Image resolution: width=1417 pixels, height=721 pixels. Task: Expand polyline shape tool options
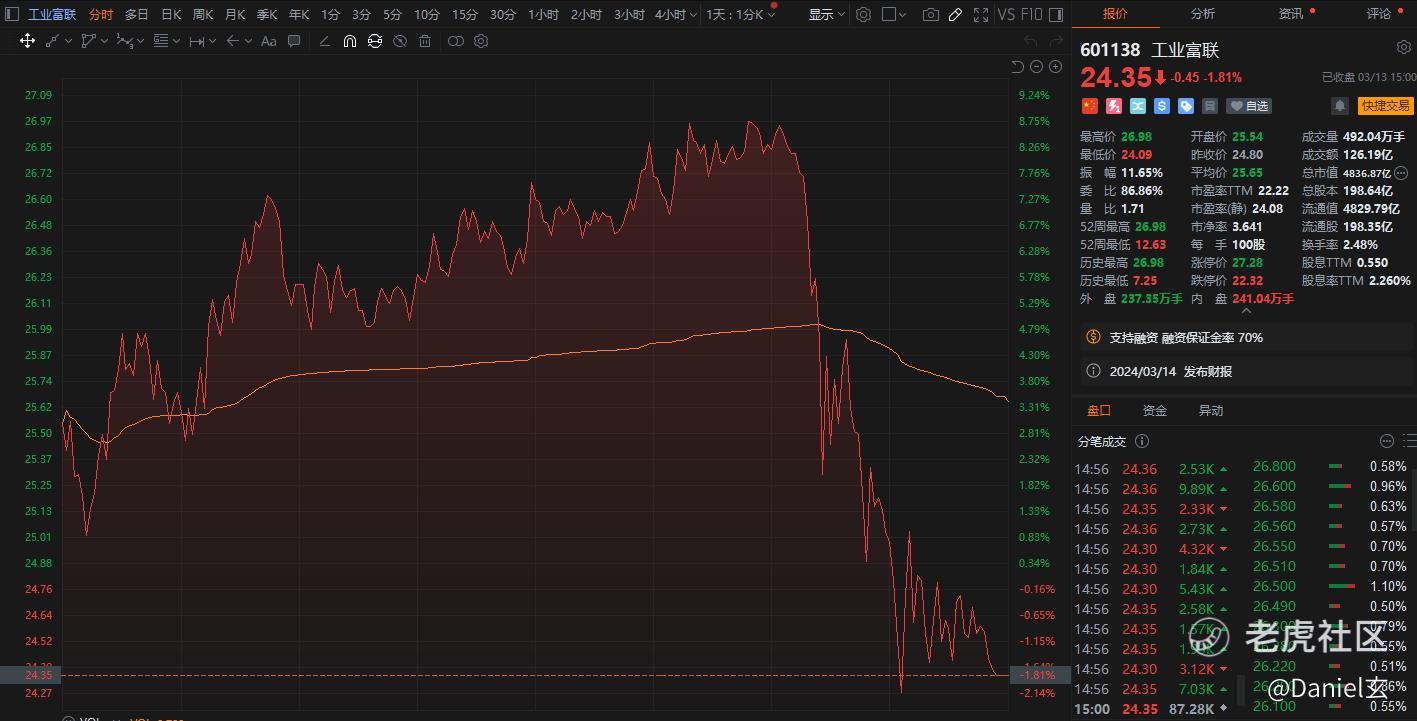pos(103,41)
